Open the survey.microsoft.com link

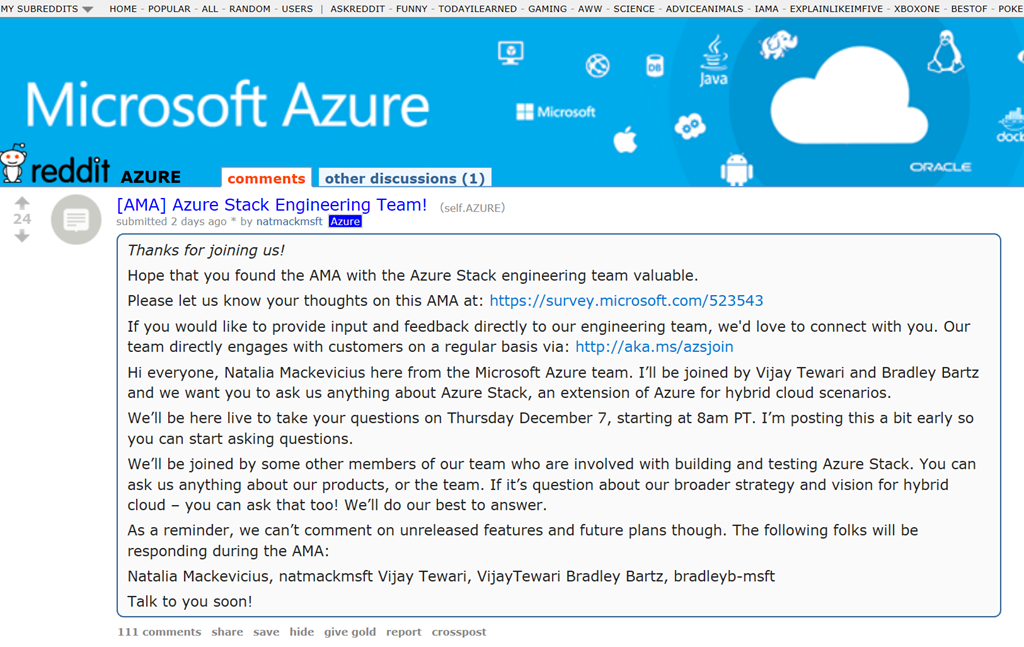tap(626, 300)
